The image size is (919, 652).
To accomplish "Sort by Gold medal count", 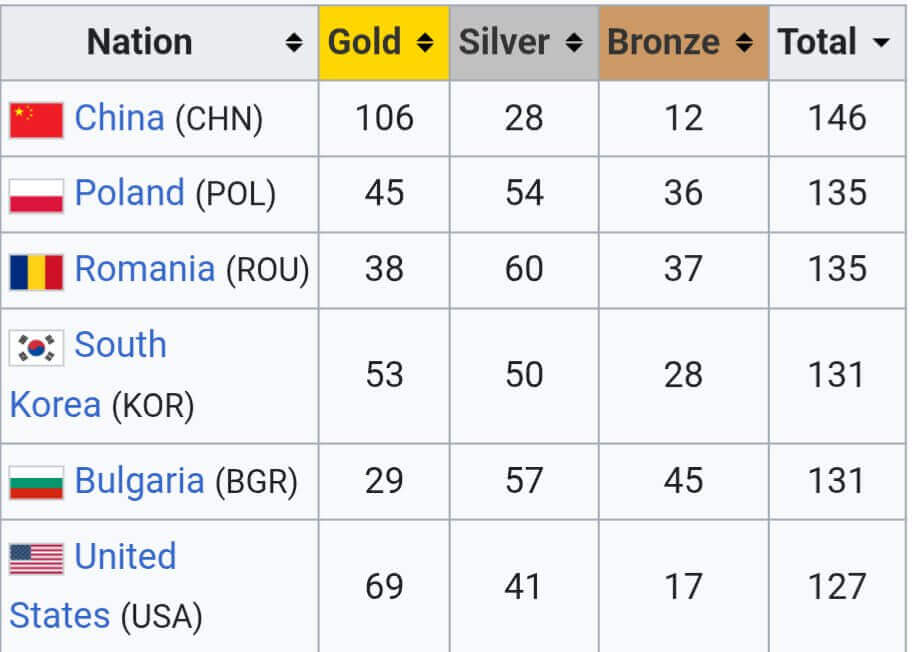I will click(425, 43).
